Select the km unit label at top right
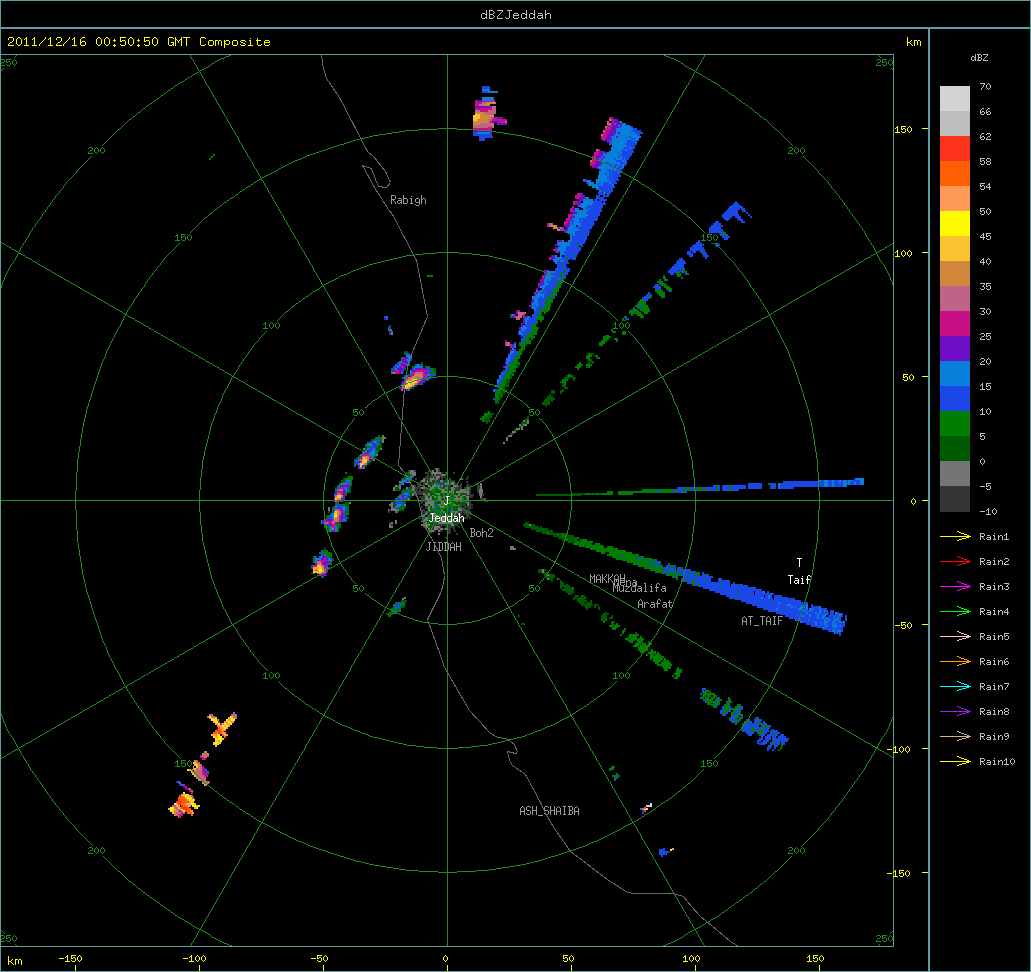 (x=913, y=42)
